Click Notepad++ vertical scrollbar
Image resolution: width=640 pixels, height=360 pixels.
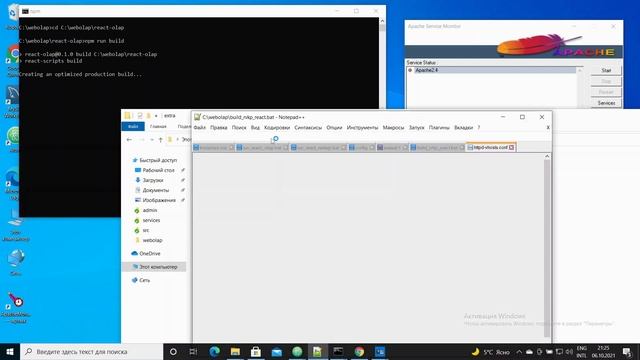[547, 248]
